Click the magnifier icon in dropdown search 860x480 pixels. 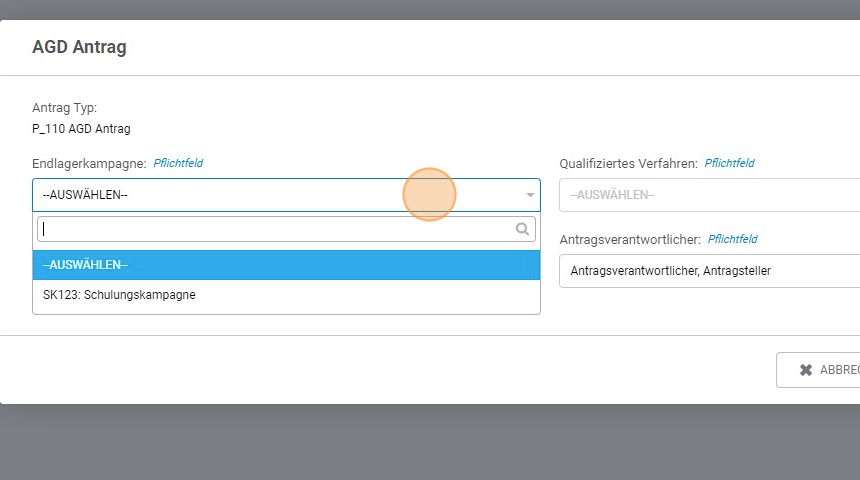(x=522, y=229)
